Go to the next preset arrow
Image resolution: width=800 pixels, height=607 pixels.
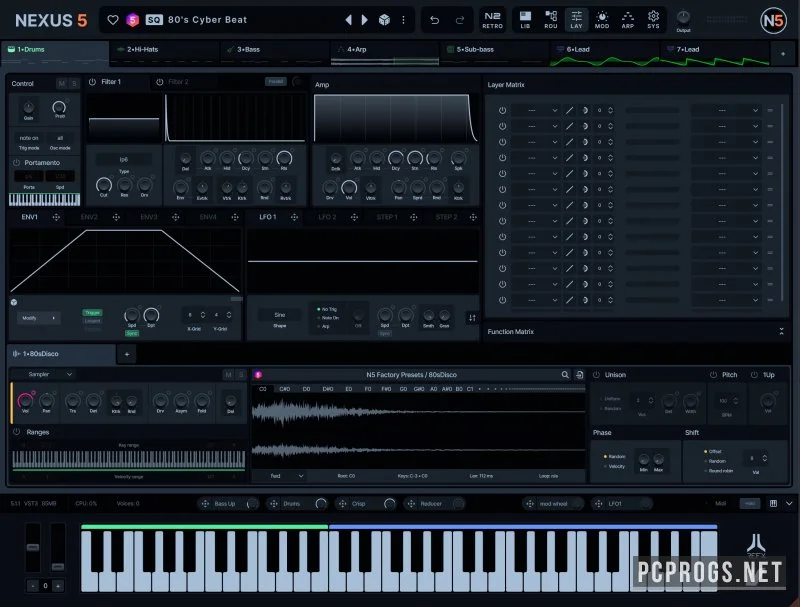click(364, 20)
